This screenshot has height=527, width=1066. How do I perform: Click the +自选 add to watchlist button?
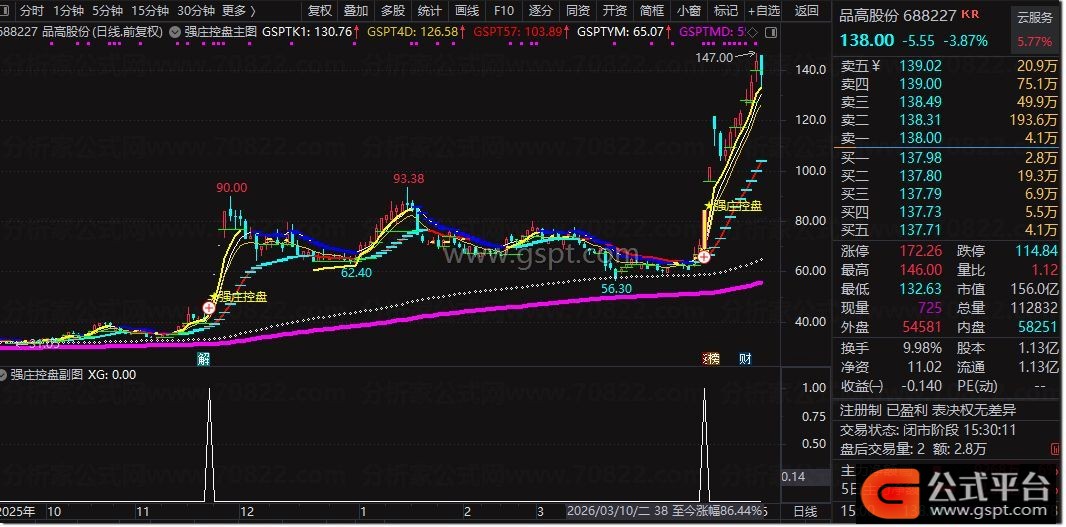[x=764, y=10]
